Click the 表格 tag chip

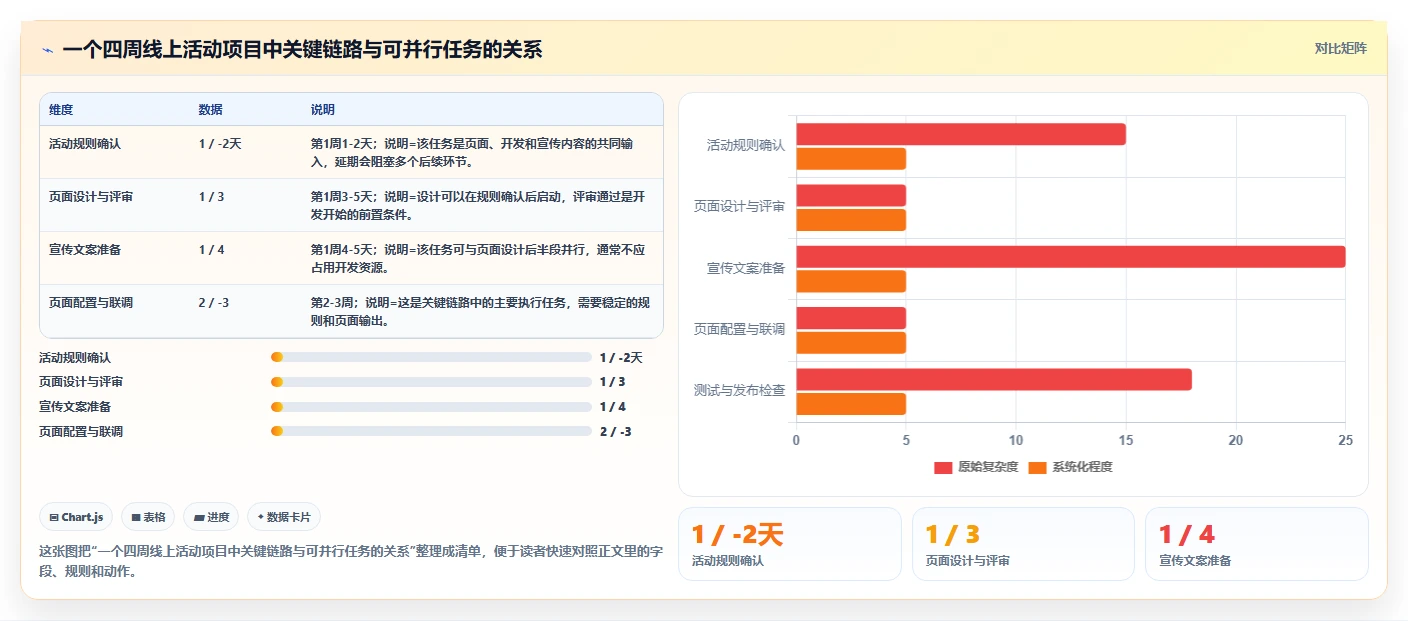[148, 517]
